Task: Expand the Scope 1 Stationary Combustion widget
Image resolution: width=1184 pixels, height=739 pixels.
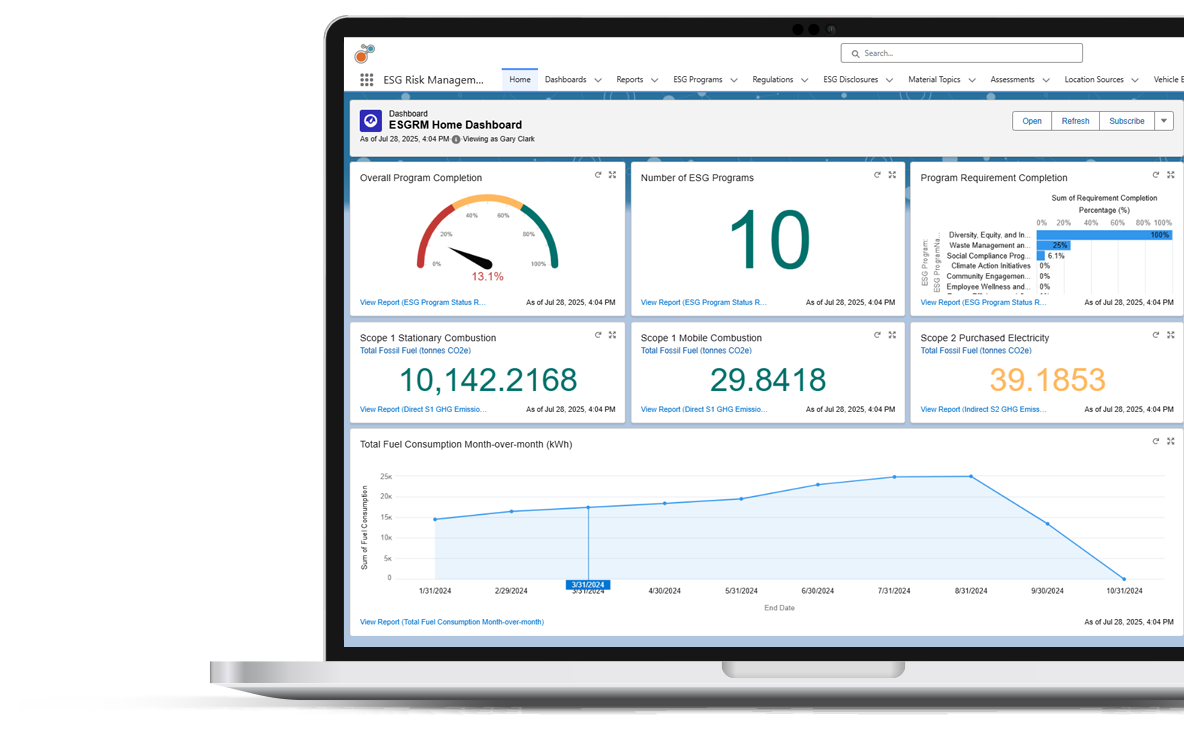Action: 612,335
